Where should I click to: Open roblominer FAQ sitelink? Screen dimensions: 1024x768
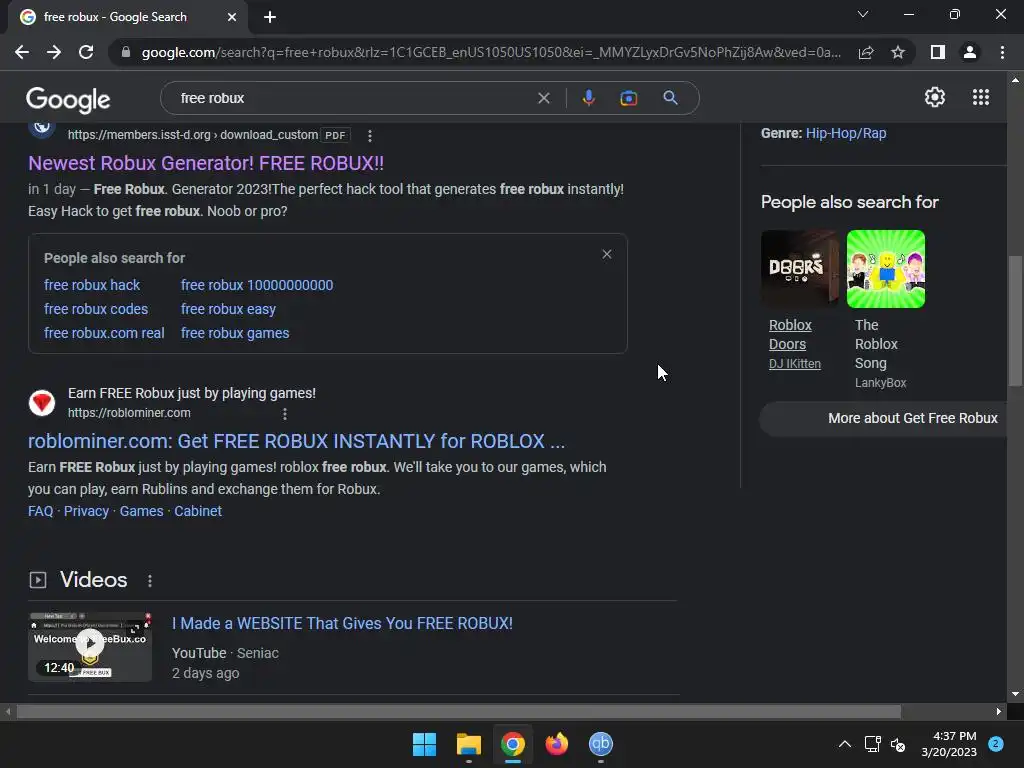(40, 511)
